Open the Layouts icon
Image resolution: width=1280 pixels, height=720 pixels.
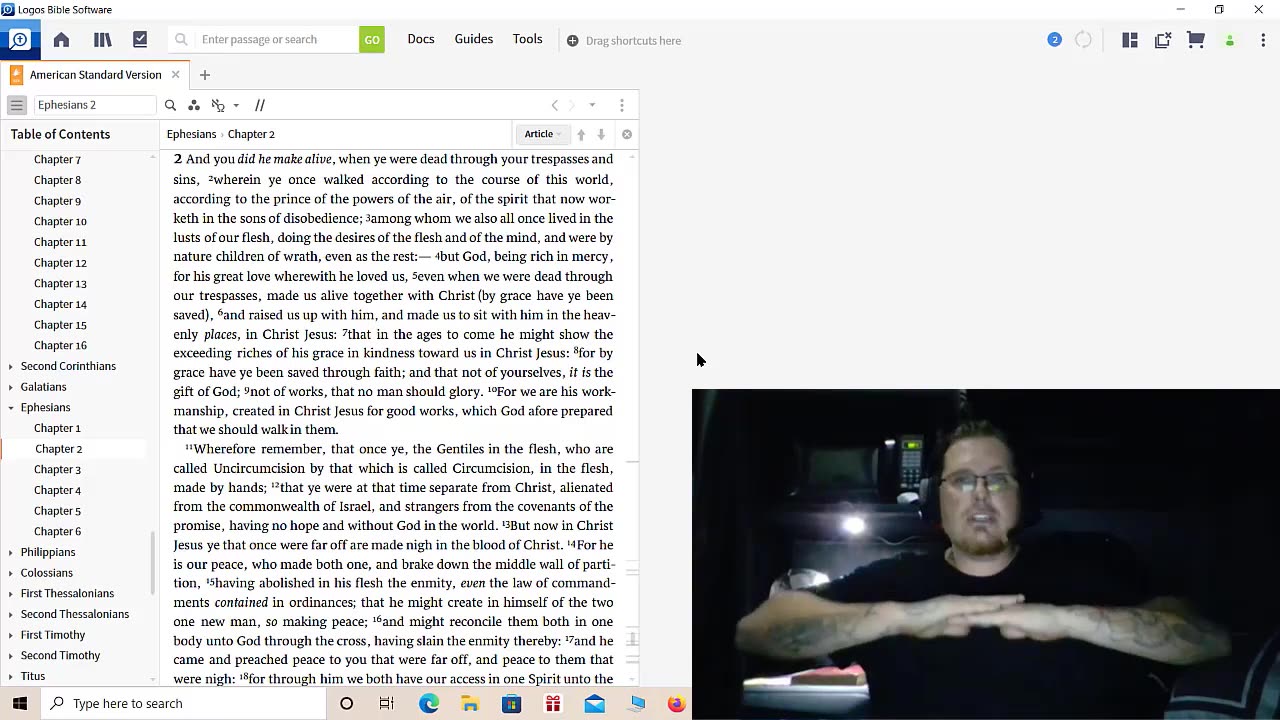coord(1130,40)
